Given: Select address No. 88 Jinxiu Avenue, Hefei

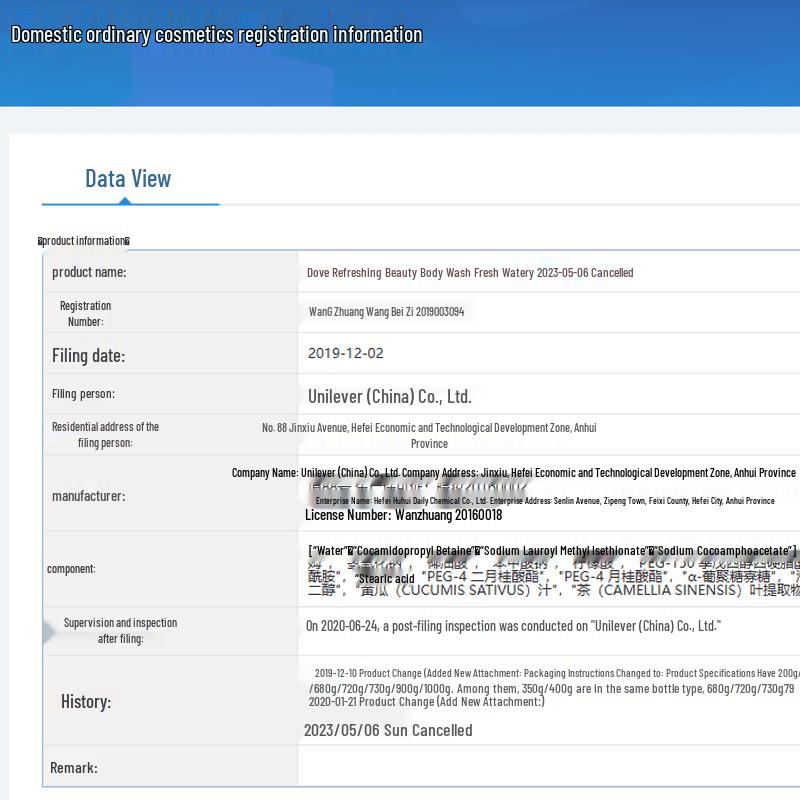Looking at the screenshot, I should click(x=429, y=435).
